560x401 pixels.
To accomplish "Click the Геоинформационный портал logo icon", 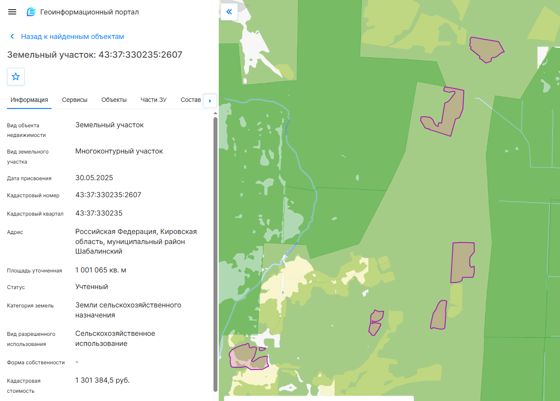I will pyautogui.click(x=31, y=12).
